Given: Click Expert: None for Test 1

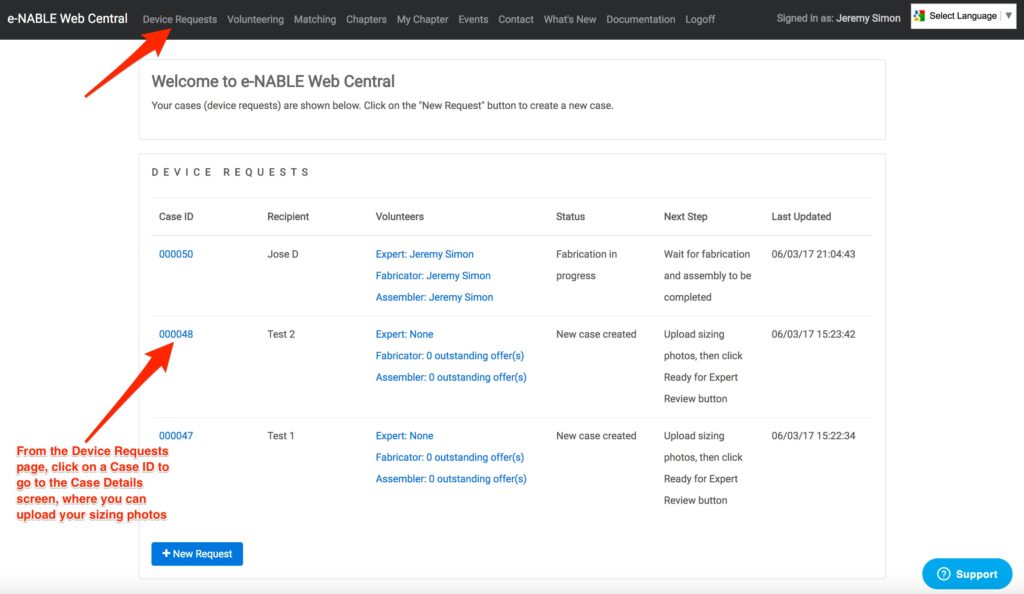Looking at the screenshot, I should click(404, 435).
